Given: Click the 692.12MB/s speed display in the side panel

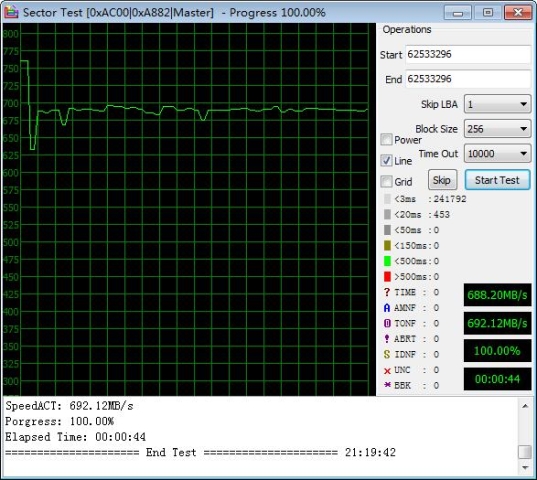Looking at the screenshot, I should tap(497, 323).
